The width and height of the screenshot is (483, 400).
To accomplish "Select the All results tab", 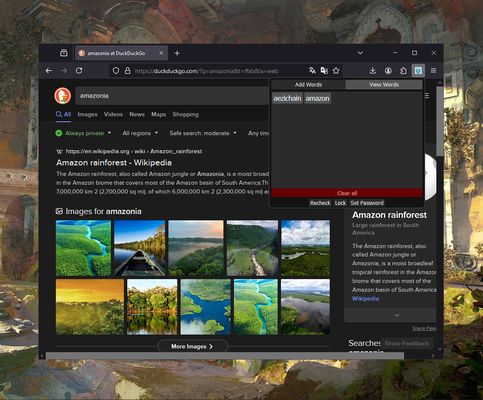I will coord(63,114).
